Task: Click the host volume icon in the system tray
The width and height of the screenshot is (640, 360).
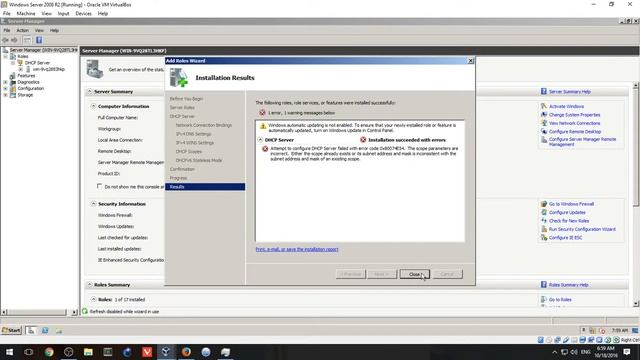Action: click(574, 352)
